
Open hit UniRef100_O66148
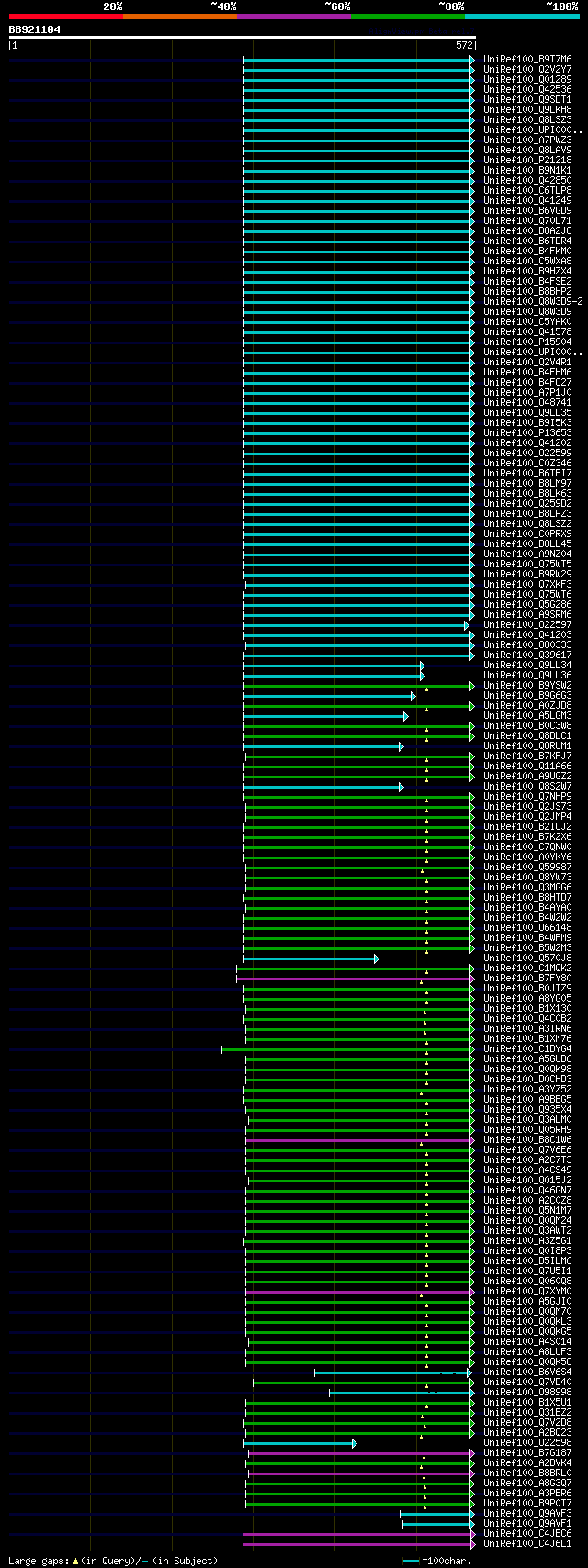pyautogui.click(x=527, y=928)
